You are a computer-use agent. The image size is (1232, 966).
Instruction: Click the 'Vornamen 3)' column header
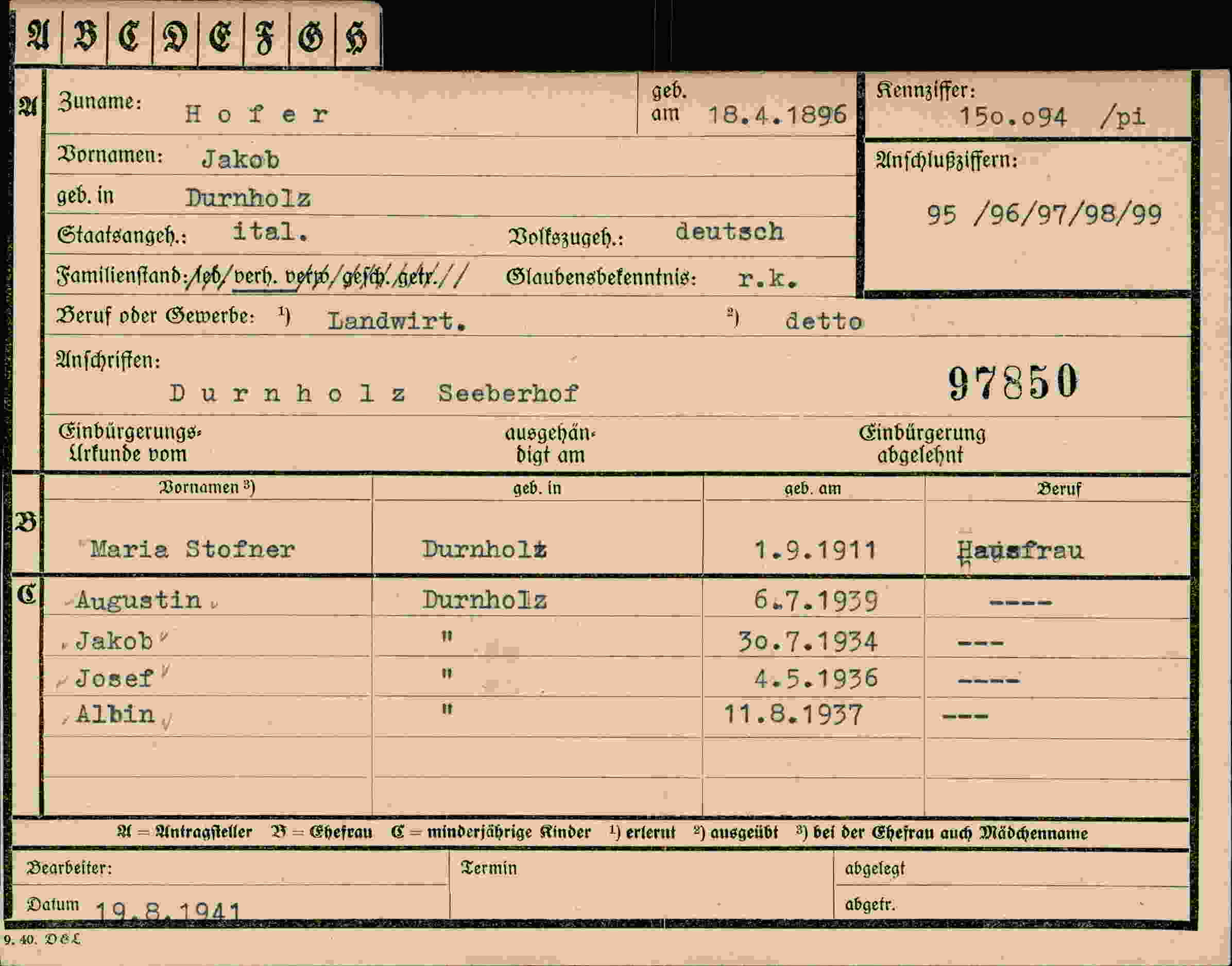tap(207, 488)
